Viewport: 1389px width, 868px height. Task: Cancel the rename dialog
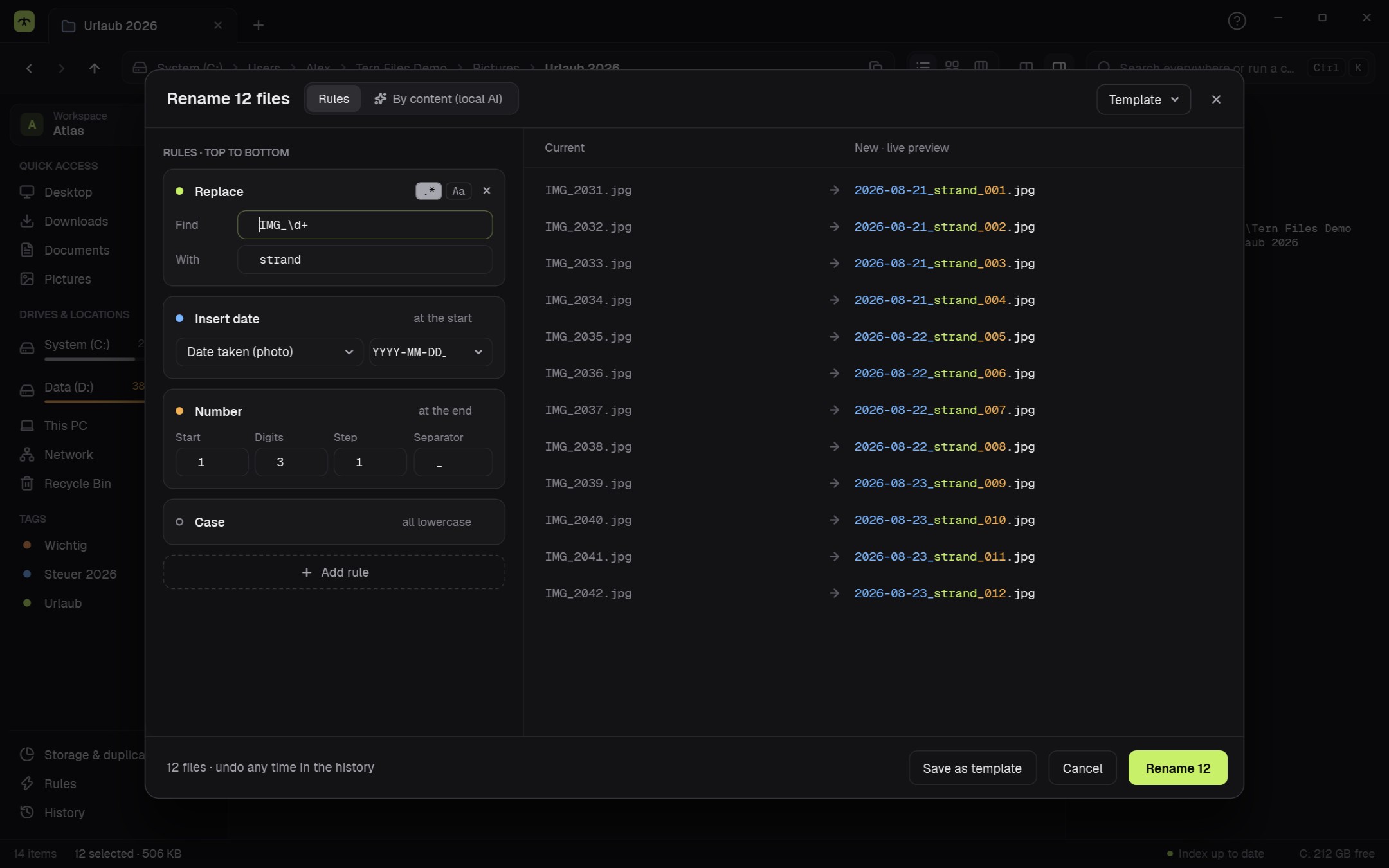[x=1082, y=768]
